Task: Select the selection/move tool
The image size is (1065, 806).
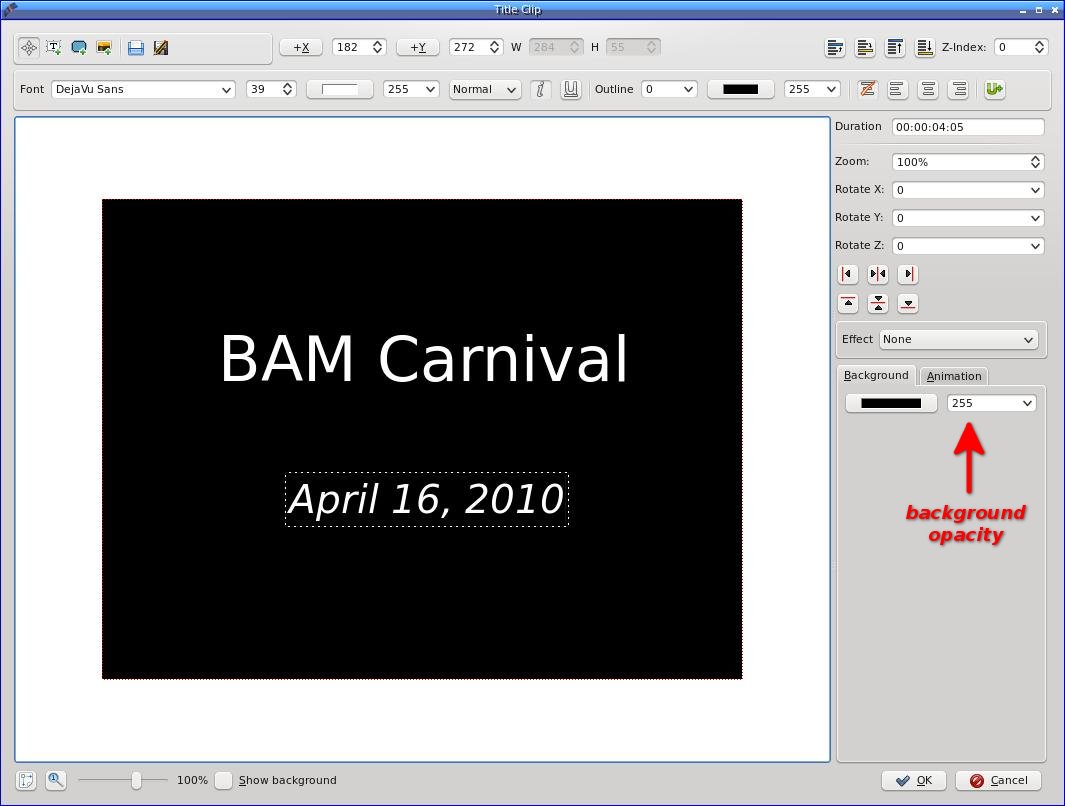Action: [x=29, y=48]
